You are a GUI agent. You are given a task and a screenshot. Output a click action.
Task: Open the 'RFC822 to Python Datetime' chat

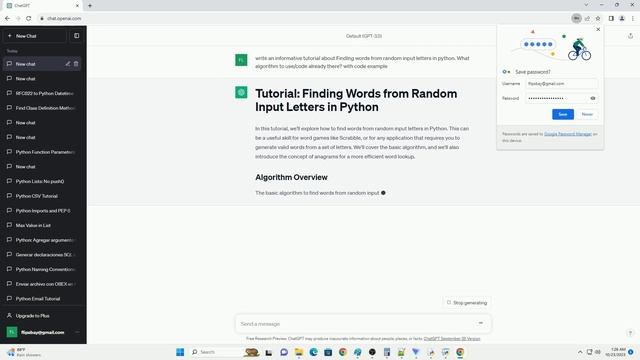[x=42, y=93]
